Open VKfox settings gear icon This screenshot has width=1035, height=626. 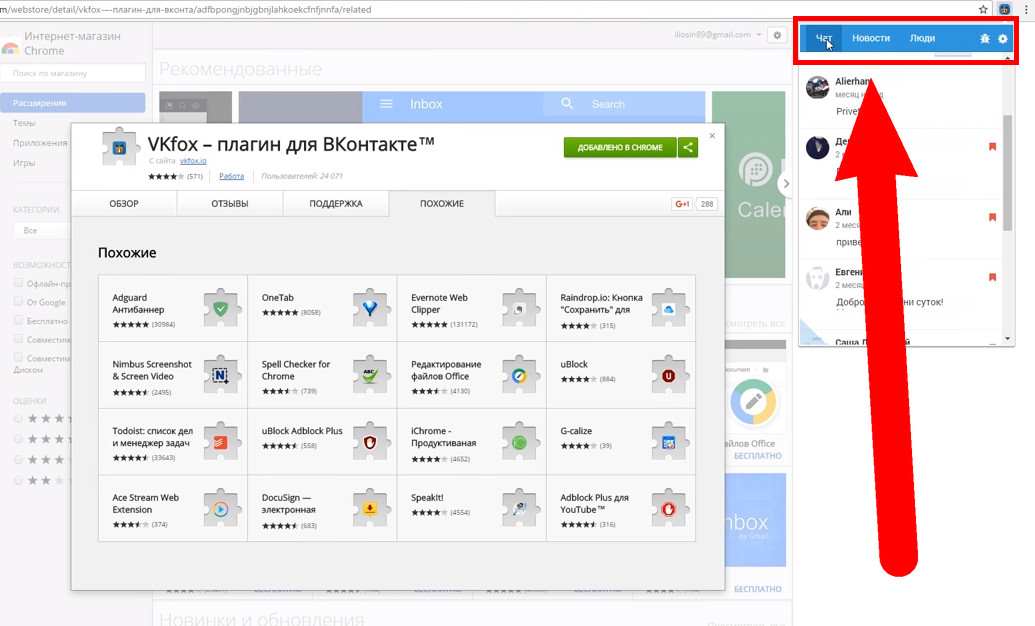[1003, 39]
